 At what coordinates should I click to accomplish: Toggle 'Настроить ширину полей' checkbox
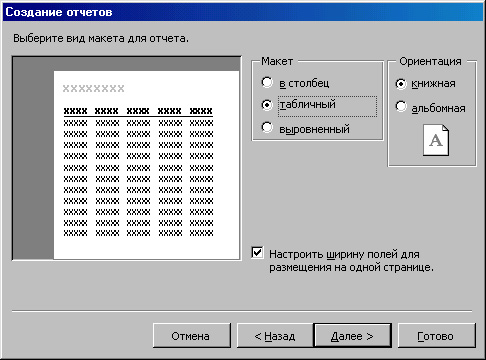[257, 253]
